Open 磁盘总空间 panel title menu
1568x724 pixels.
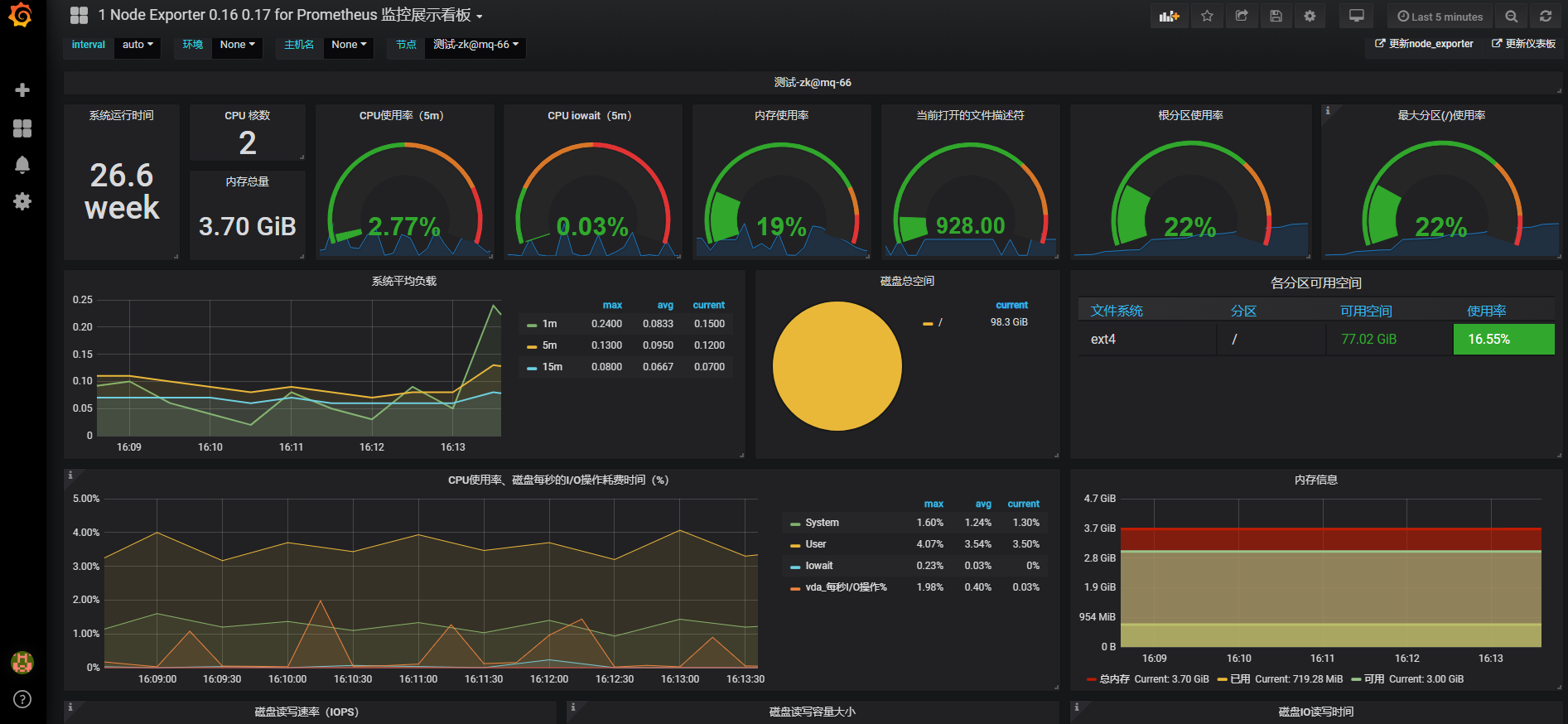pos(907,282)
